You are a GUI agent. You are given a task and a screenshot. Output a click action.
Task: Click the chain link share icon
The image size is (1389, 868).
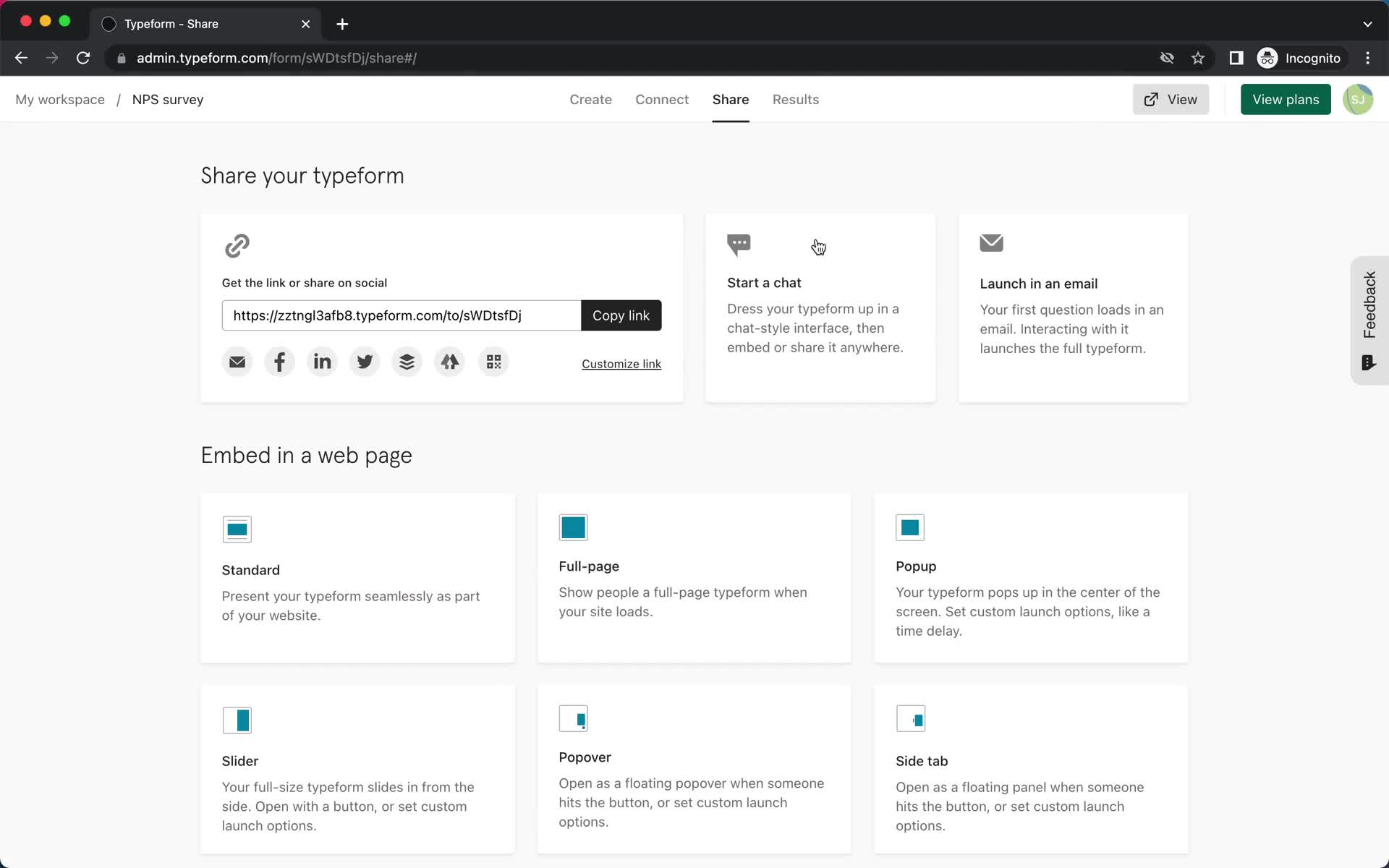(237, 245)
